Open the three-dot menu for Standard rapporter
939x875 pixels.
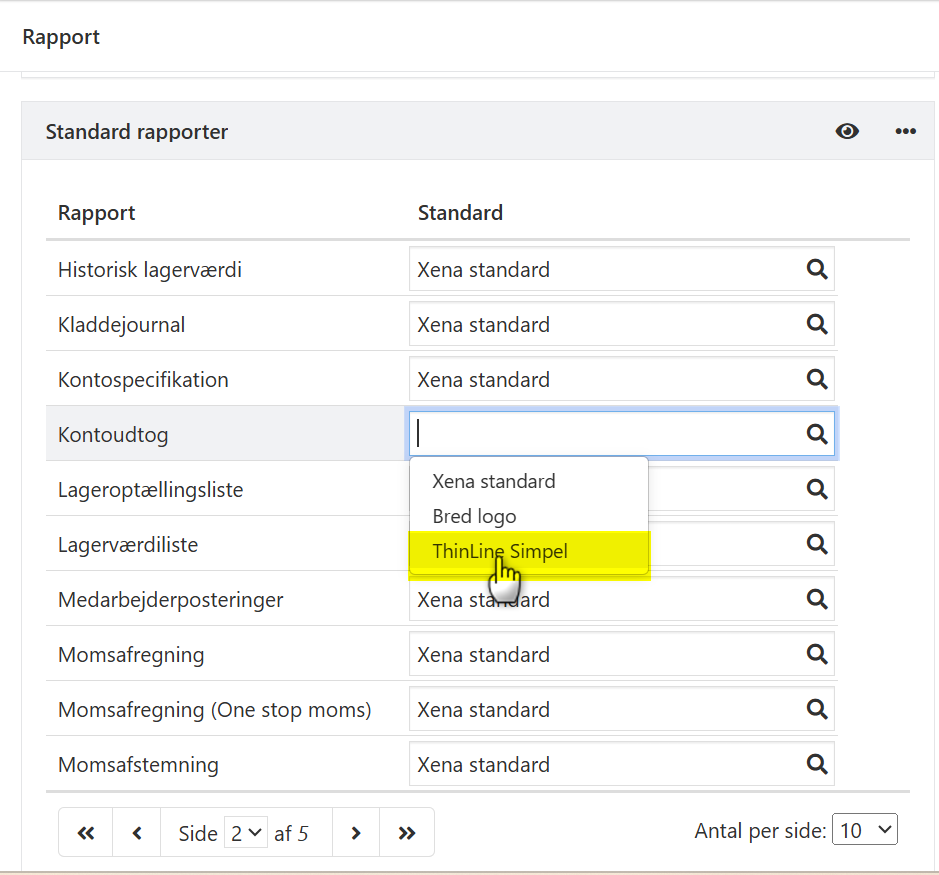pos(906,131)
